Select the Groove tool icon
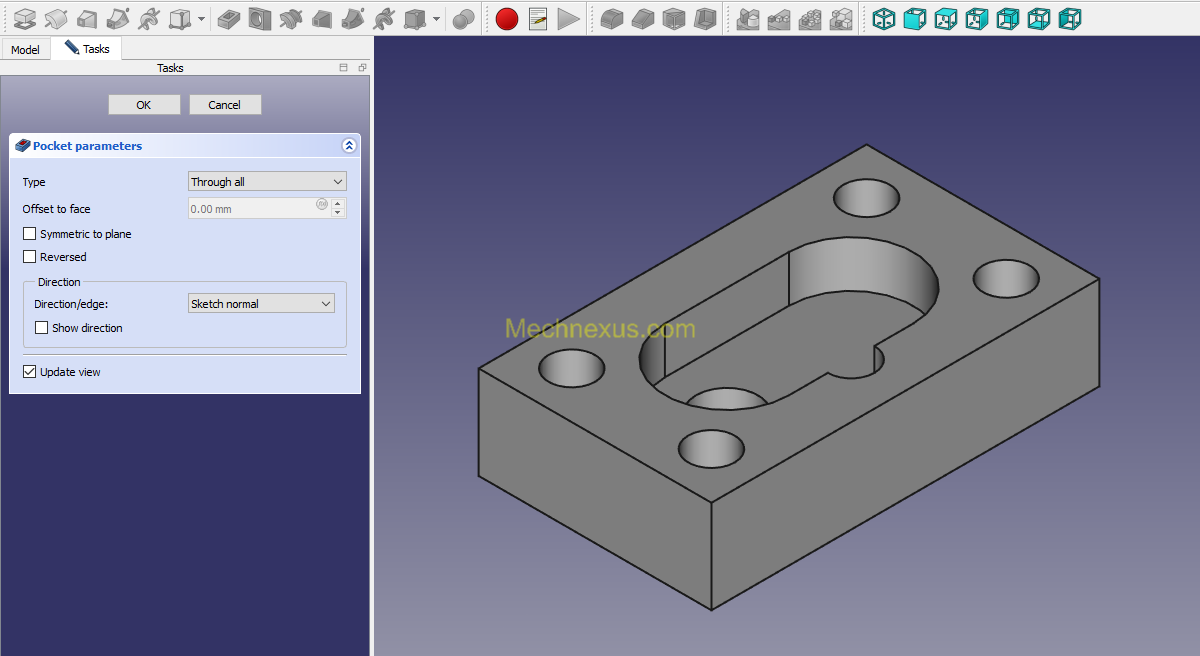This screenshot has height=656, width=1200. click(x=291, y=18)
